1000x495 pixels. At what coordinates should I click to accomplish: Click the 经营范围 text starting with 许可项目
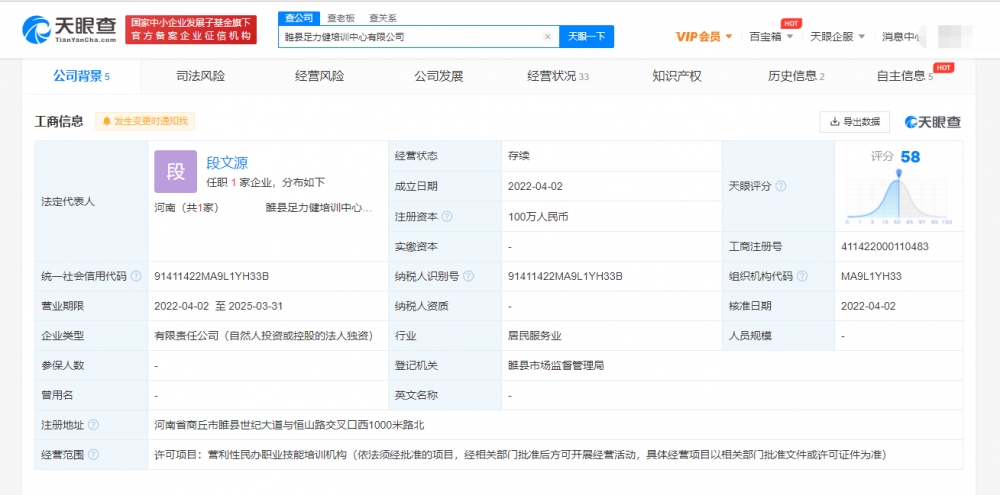[520, 455]
